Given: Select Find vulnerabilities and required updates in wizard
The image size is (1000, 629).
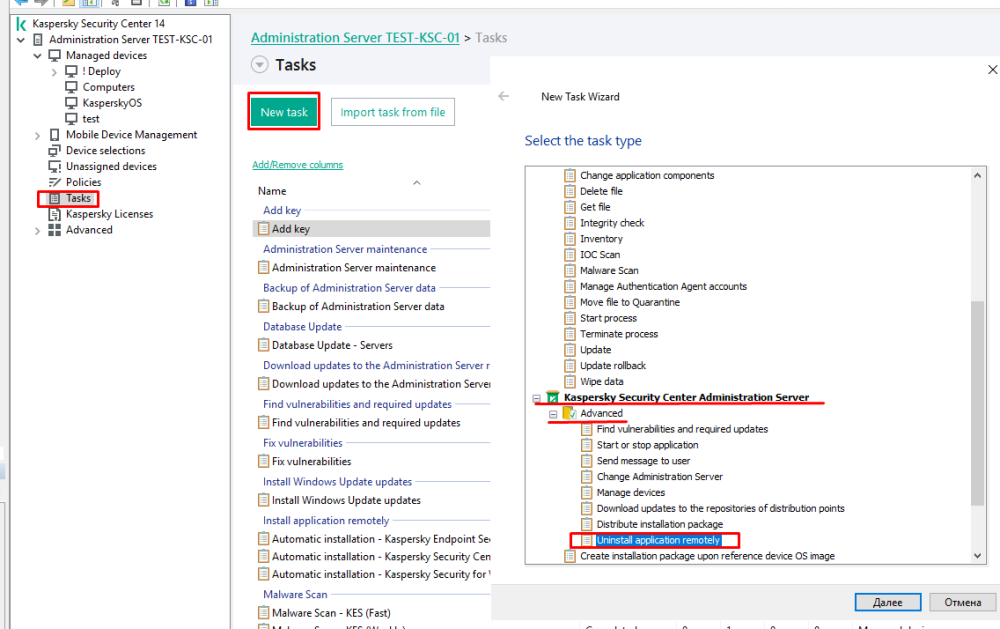Looking at the screenshot, I should pyautogui.click(x=682, y=429).
